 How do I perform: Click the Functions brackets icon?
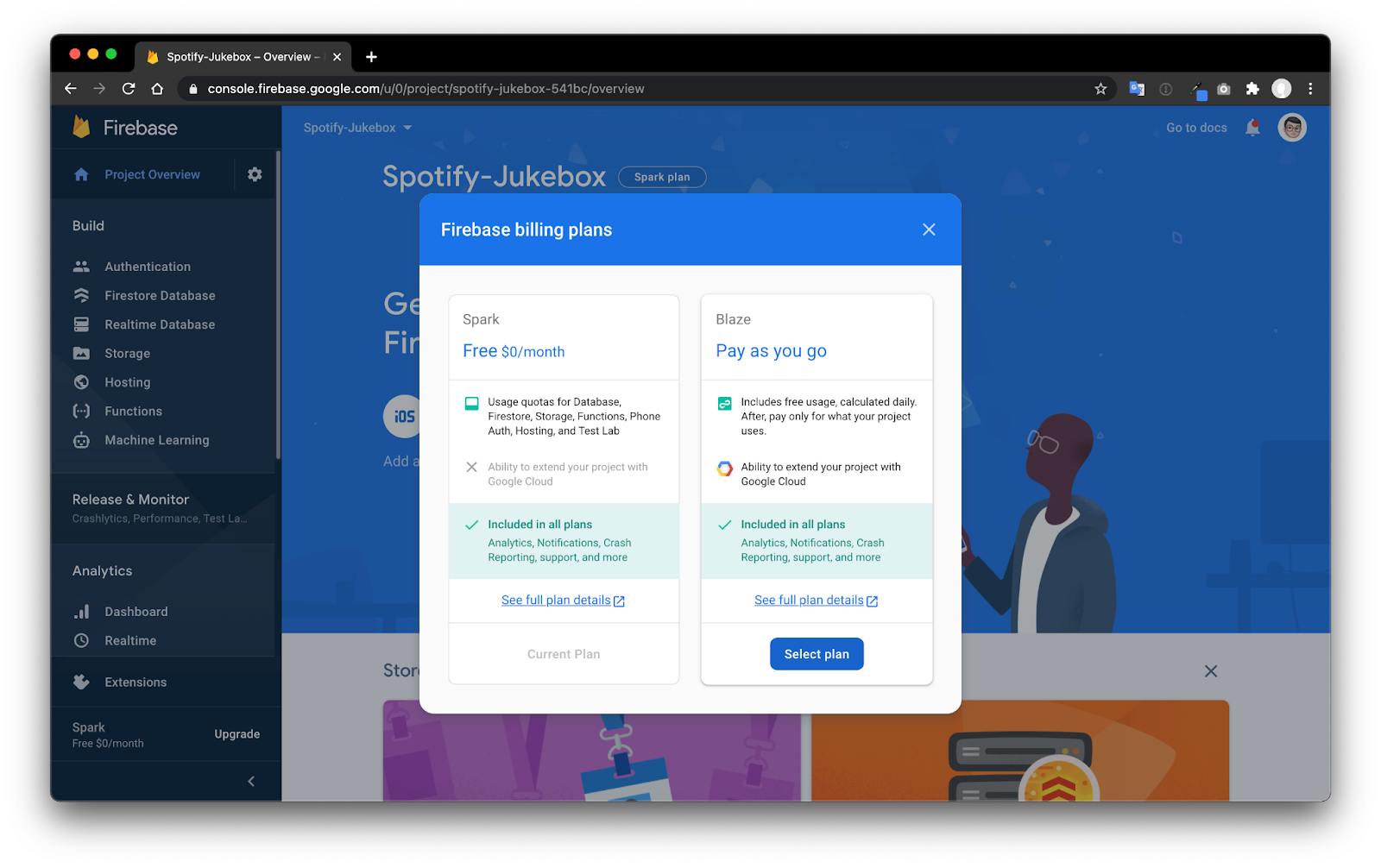pos(81,411)
